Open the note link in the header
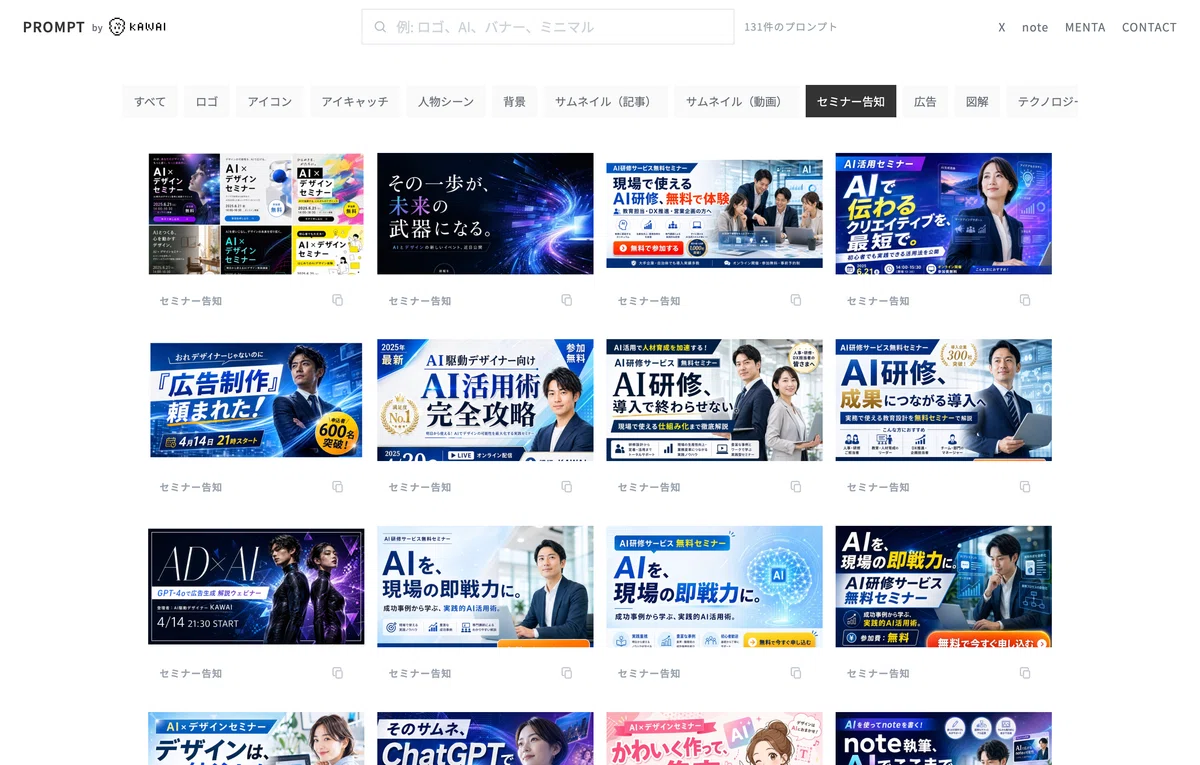 1035,27
